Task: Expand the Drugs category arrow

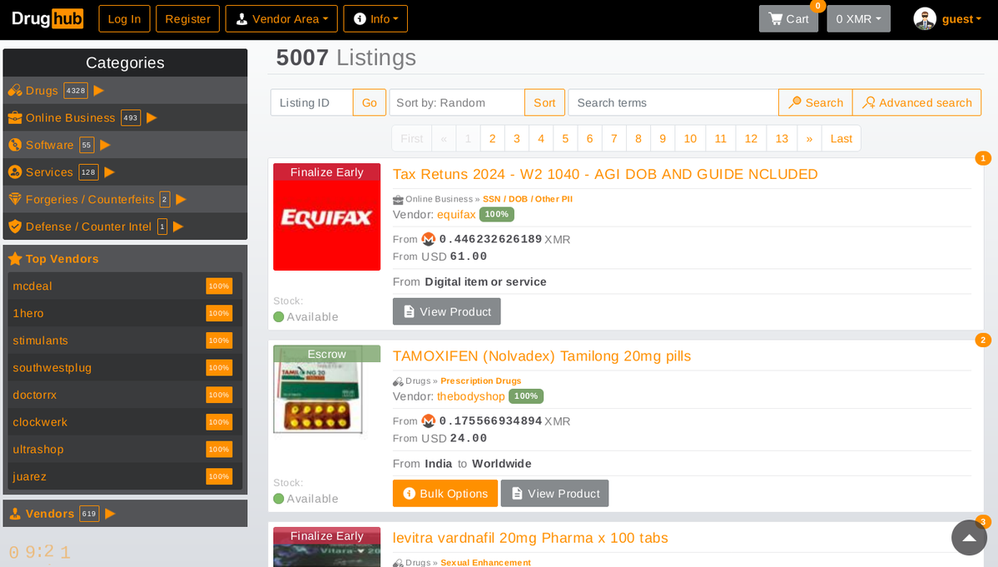Action: (x=99, y=91)
